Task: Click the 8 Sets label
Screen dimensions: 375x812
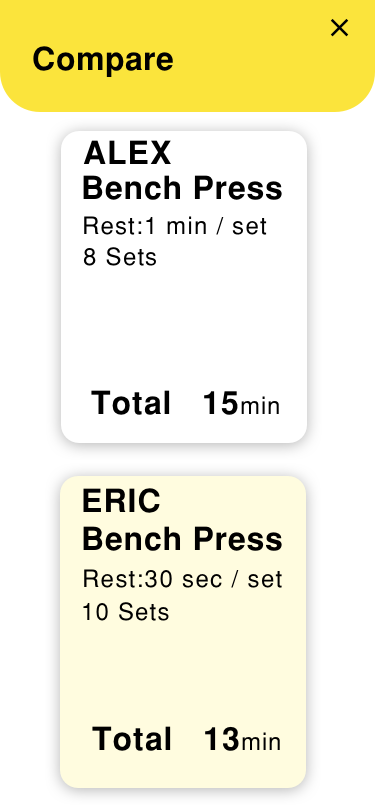Action: [x=120, y=257]
